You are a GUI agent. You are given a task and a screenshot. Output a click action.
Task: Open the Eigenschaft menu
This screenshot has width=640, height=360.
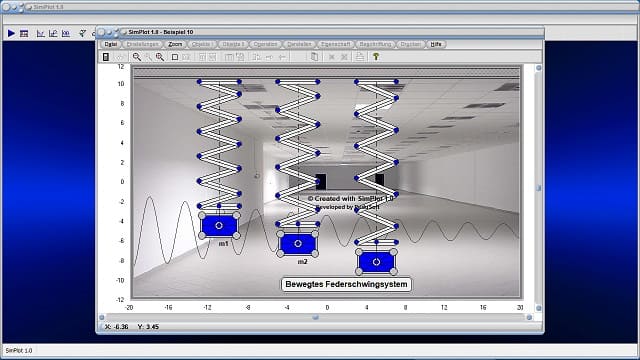pos(336,44)
